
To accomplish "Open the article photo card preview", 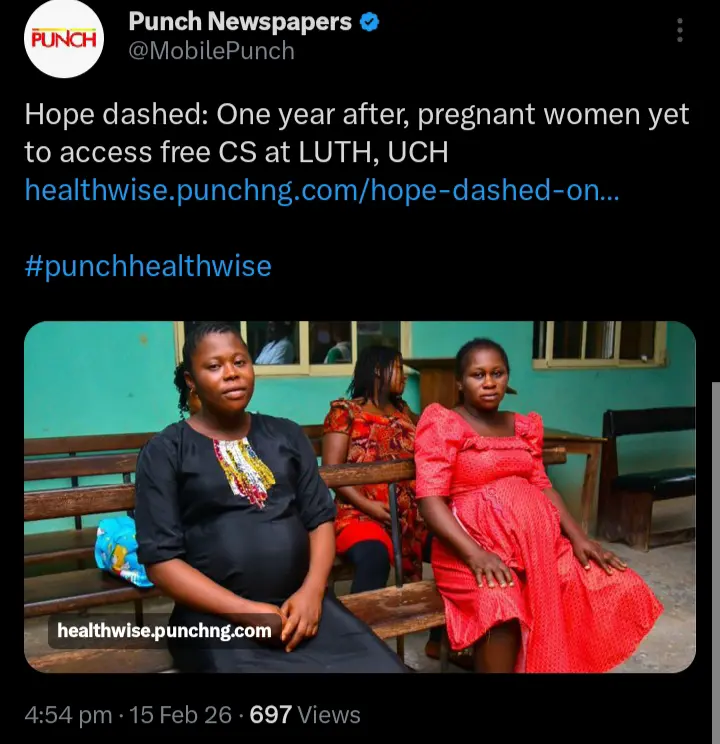I will pos(360,497).
